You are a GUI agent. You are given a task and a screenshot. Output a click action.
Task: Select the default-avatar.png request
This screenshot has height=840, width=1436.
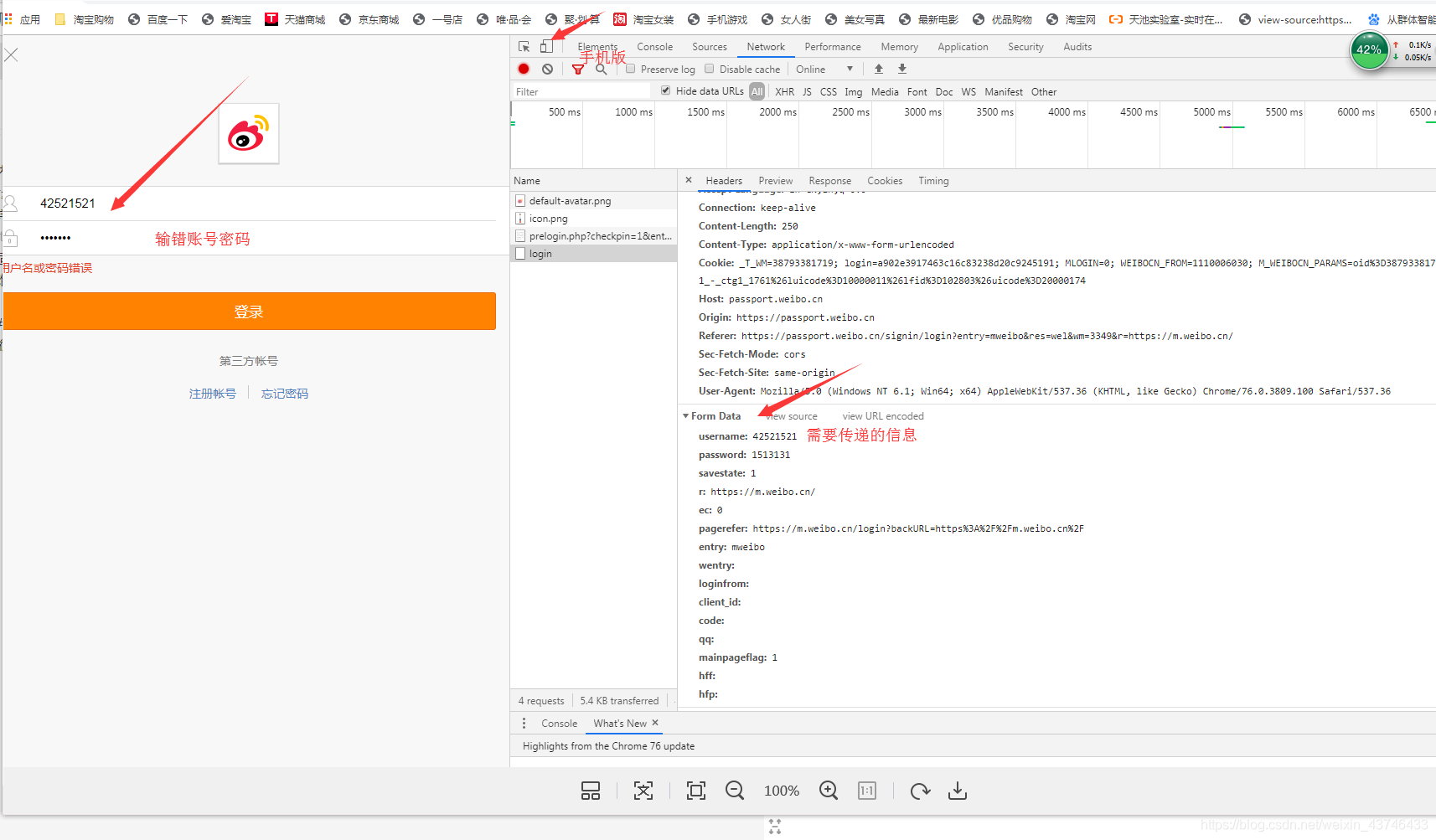594,201
